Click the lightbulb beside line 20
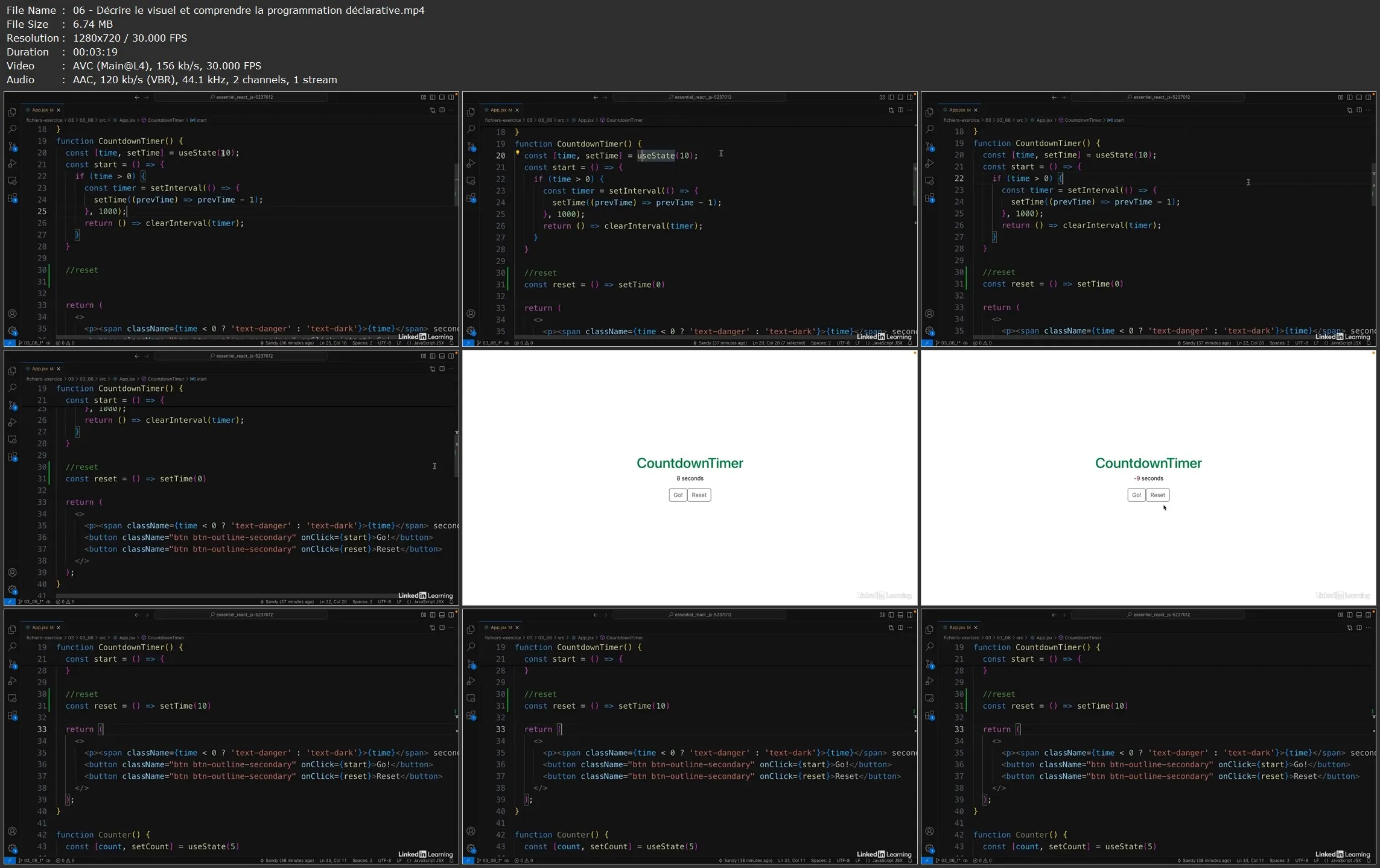 pyautogui.click(x=517, y=153)
